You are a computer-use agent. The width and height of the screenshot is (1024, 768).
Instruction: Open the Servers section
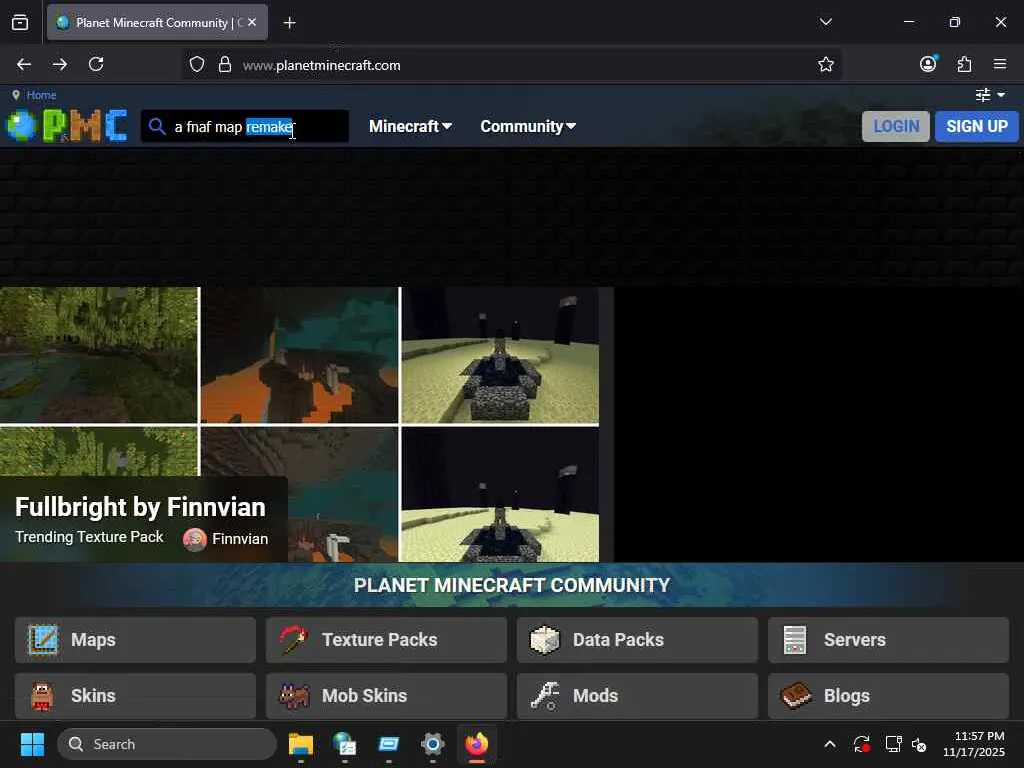pos(888,640)
